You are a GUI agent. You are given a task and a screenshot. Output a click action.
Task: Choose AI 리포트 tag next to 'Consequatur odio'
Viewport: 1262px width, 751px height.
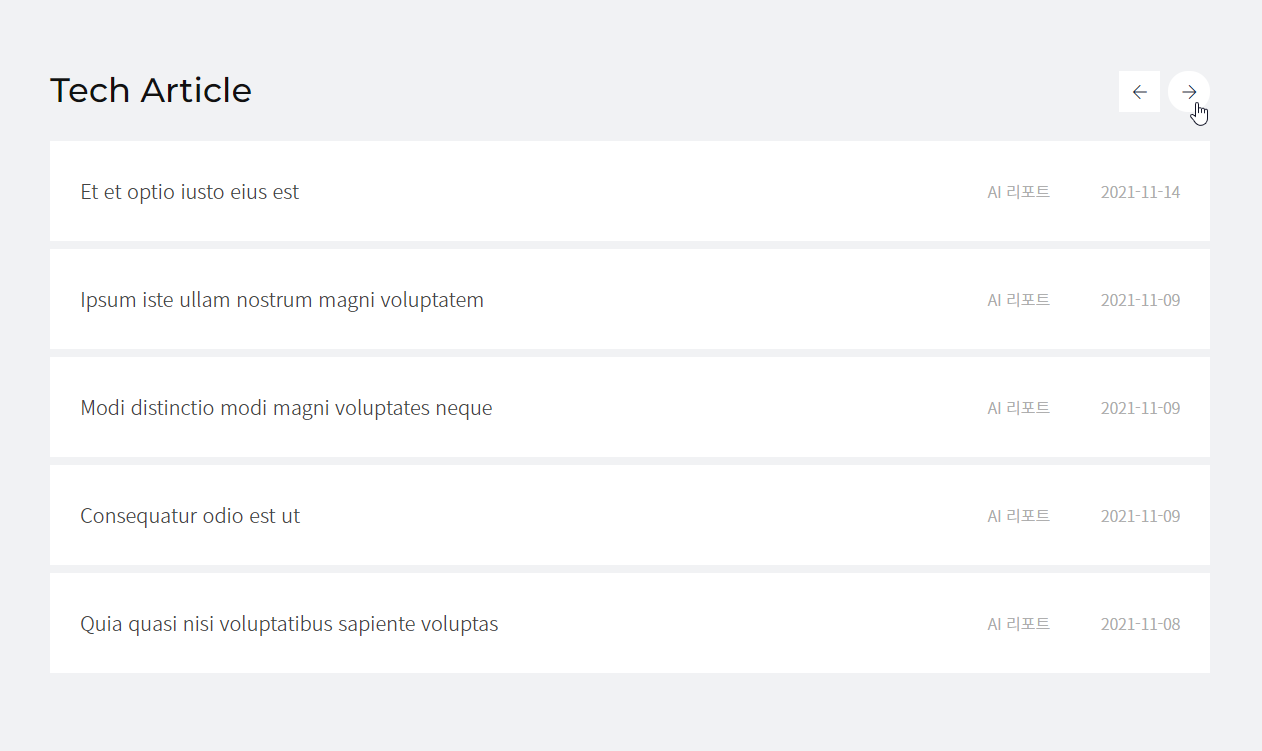pos(1018,516)
